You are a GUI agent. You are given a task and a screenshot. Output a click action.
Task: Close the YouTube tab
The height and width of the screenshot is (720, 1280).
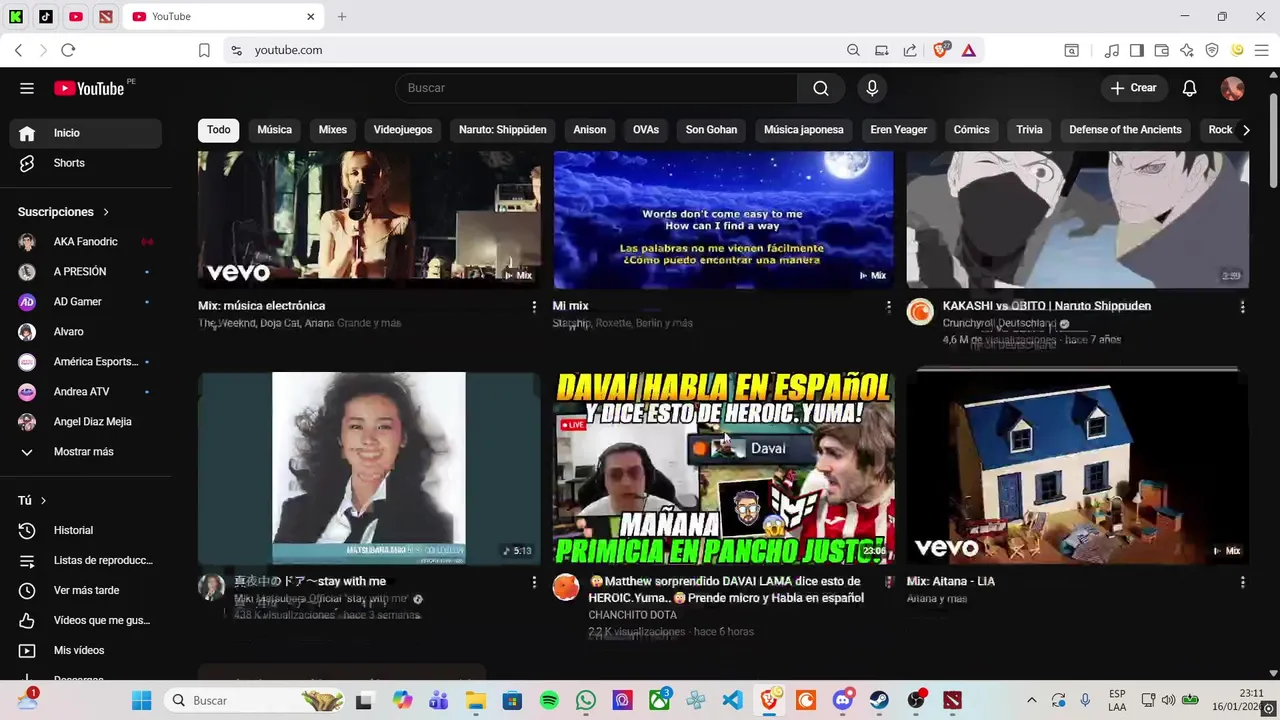pos(310,16)
